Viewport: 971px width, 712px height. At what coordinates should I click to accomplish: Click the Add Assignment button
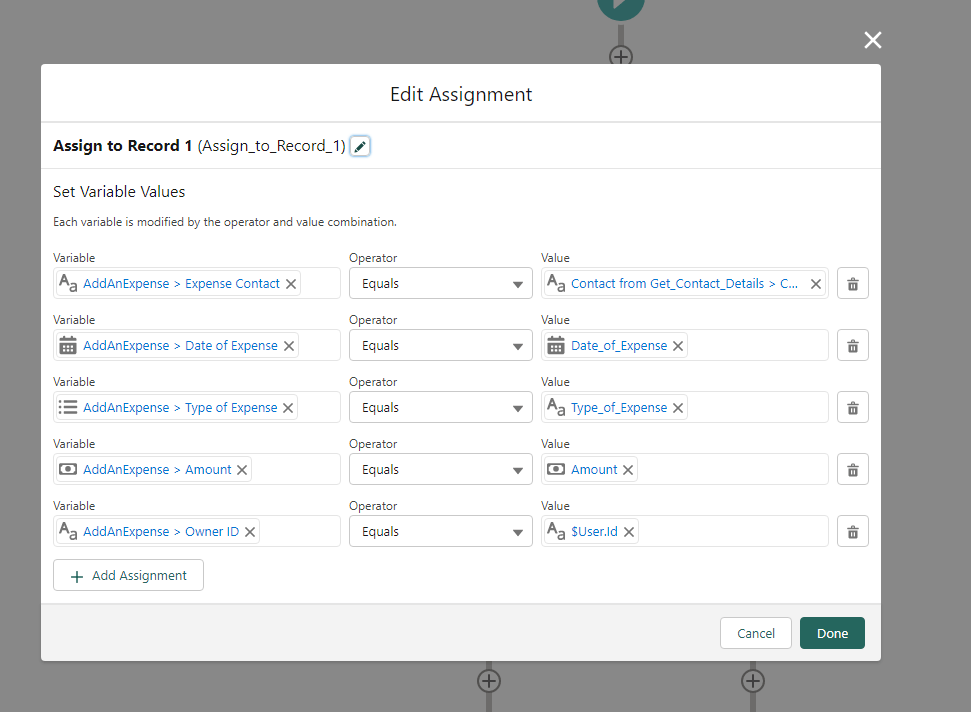coord(128,576)
